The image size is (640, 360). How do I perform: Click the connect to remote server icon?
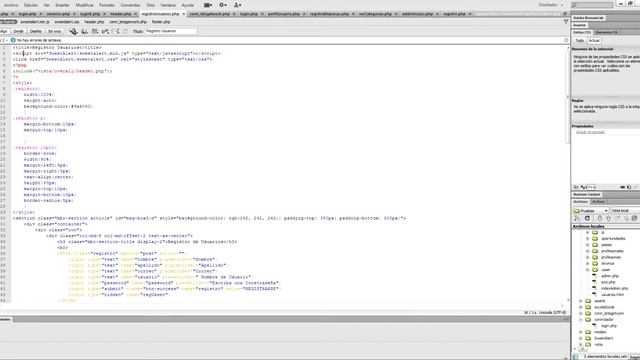577,218
